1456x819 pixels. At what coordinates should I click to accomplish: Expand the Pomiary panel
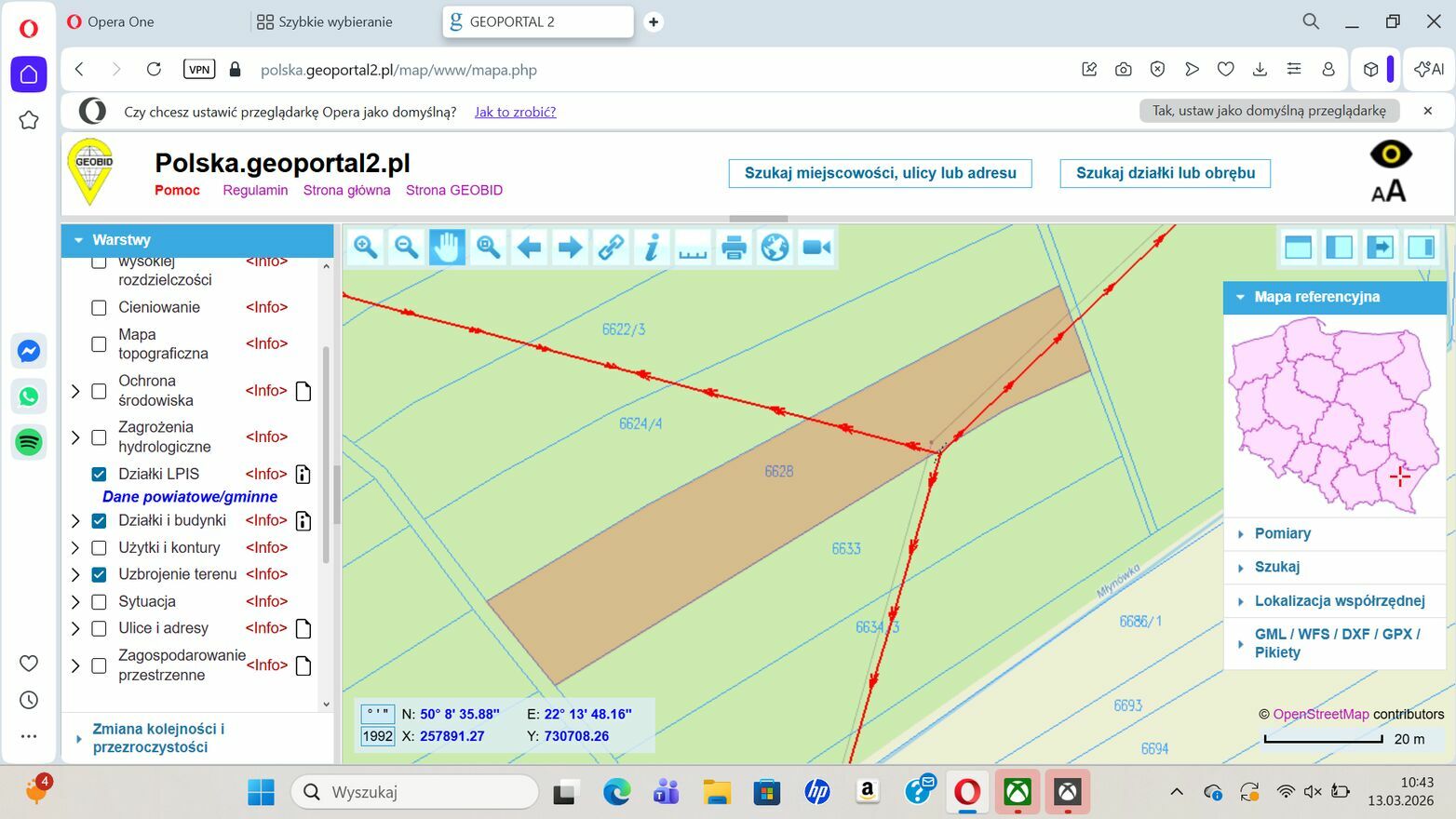tap(1282, 533)
